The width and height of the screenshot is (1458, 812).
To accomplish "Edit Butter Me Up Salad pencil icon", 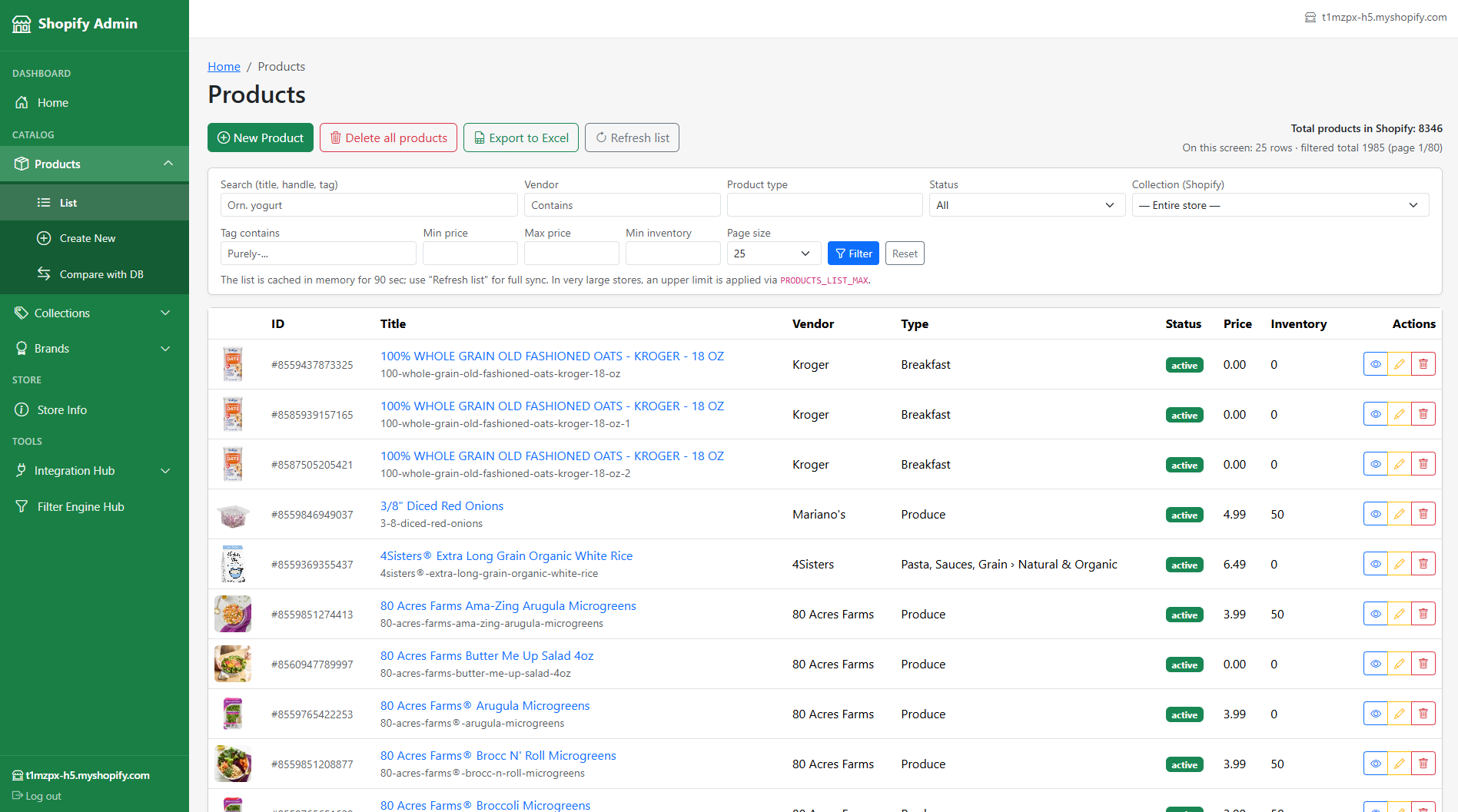I will pyautogui.click(x=1400, y=664).
